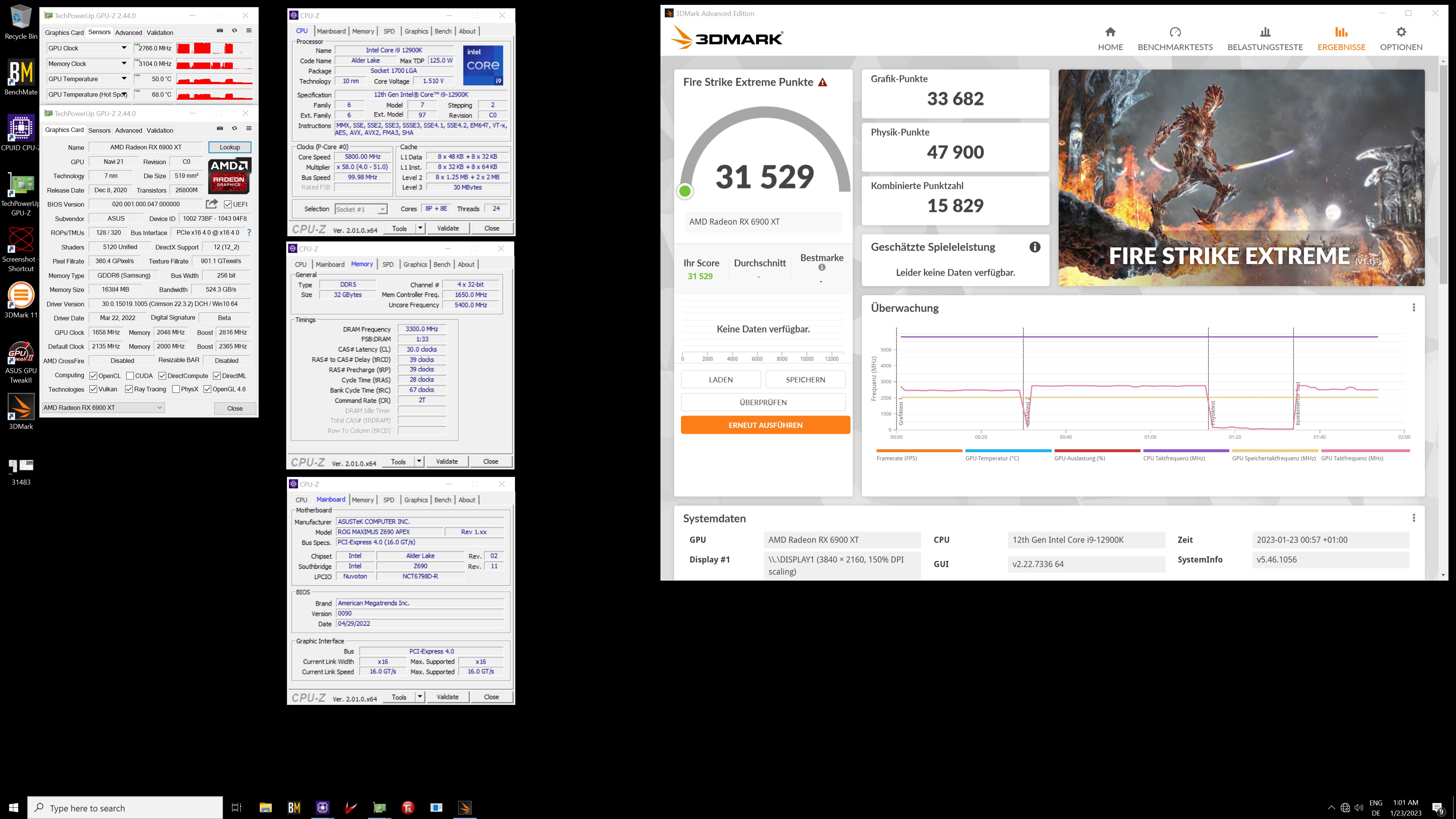Screen dimensions: 1456x819
Task: Open BenchMate desktop shortcut
Action: 21,77
